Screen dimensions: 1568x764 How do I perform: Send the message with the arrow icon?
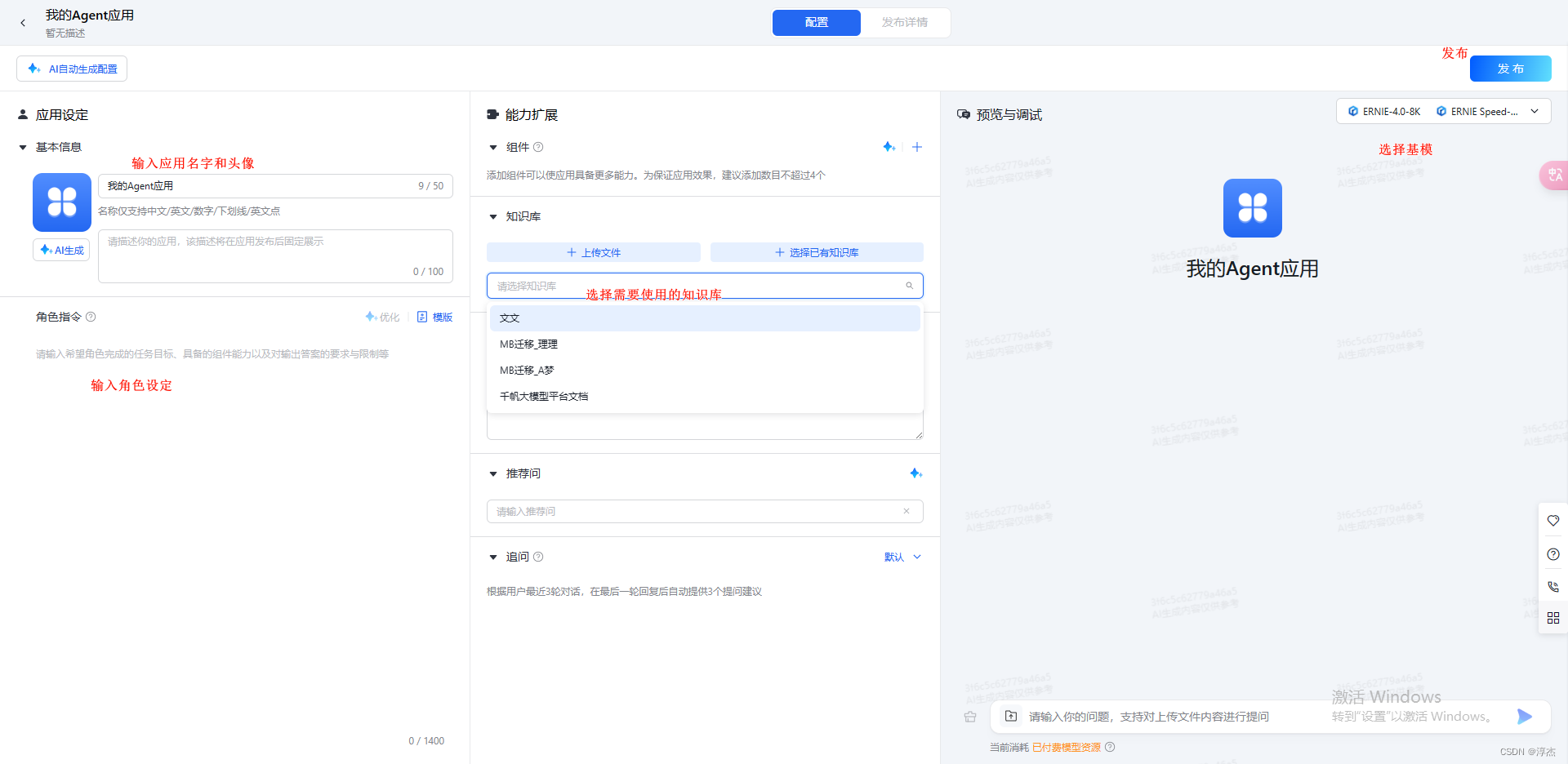pyautogui.click(x=1524, y=717)
